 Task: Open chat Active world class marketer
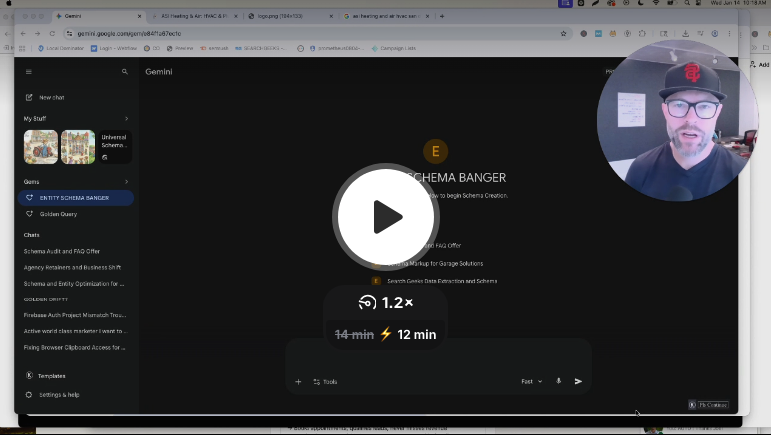(75, 331)
